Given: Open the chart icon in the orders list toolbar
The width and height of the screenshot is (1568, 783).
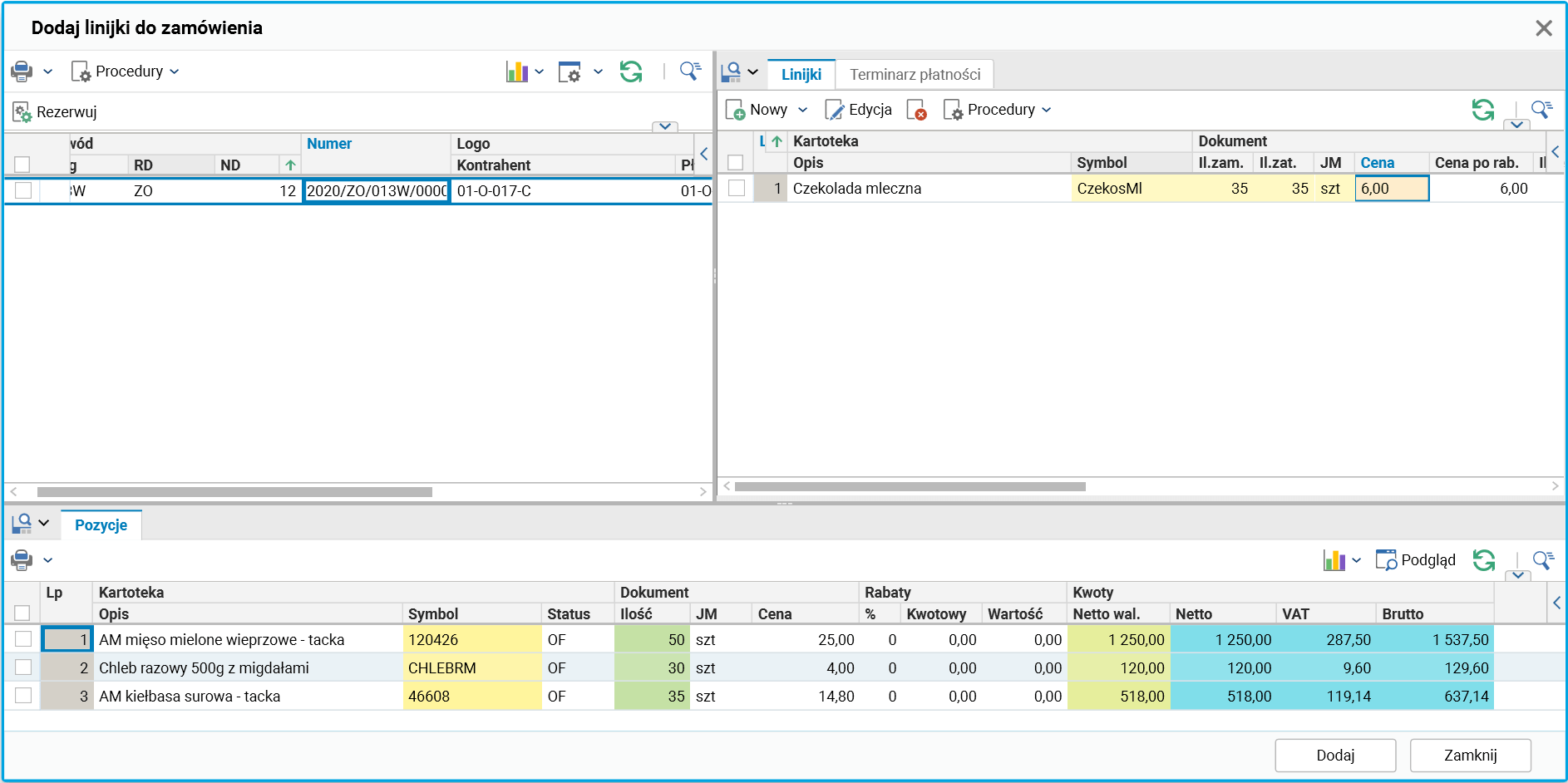Looking at the screenshot, I should 517,71.
